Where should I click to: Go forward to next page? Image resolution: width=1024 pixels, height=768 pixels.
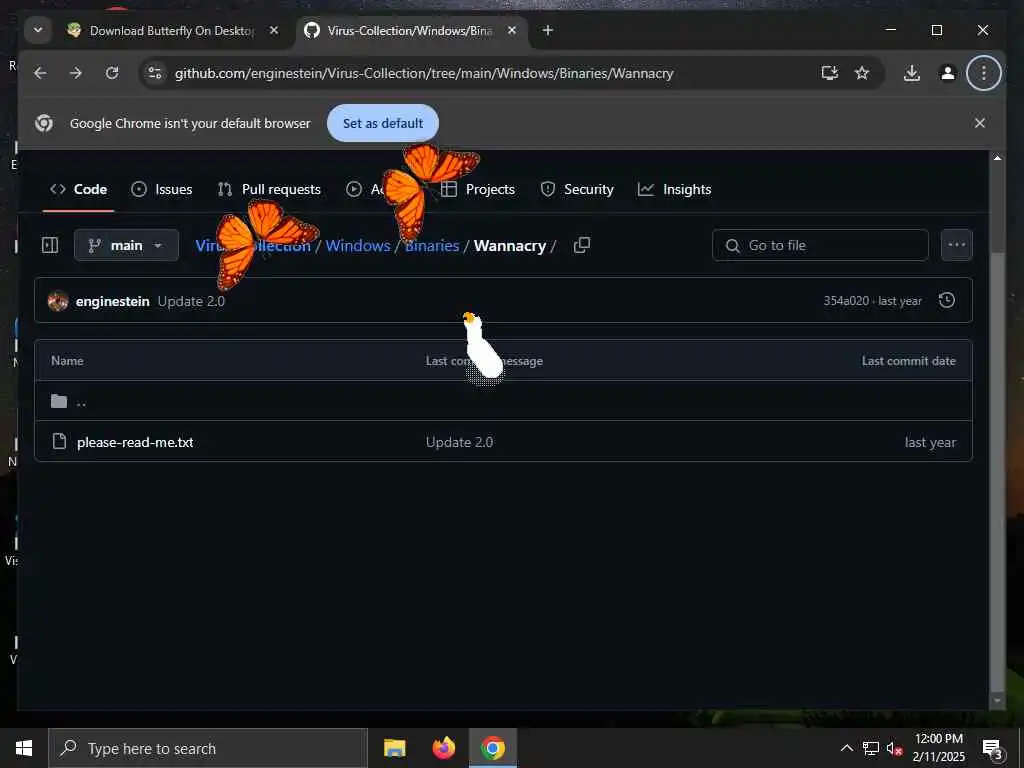point(76,73)
